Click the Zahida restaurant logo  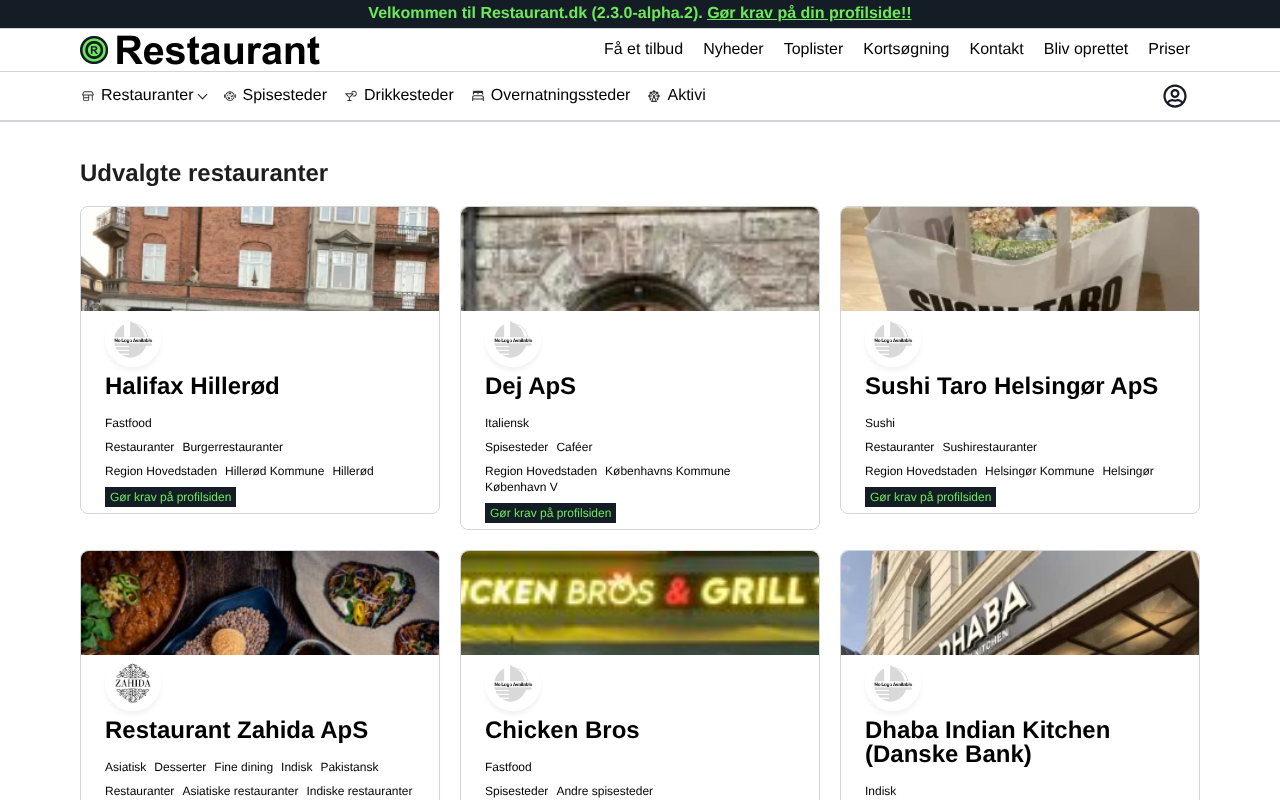(133, 684)
